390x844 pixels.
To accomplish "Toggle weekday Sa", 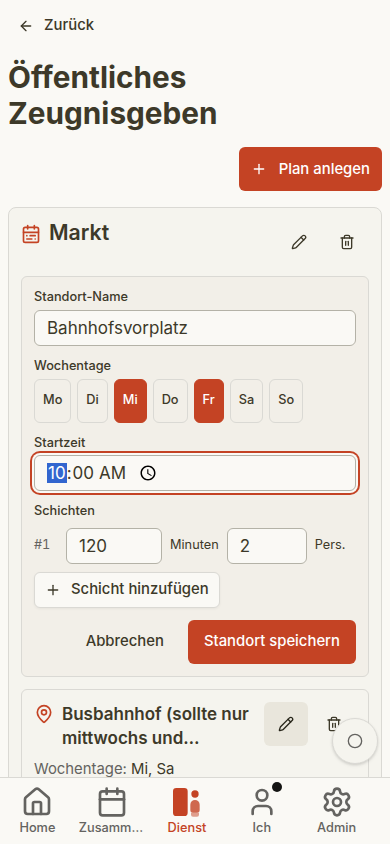I will click(246, 401).
